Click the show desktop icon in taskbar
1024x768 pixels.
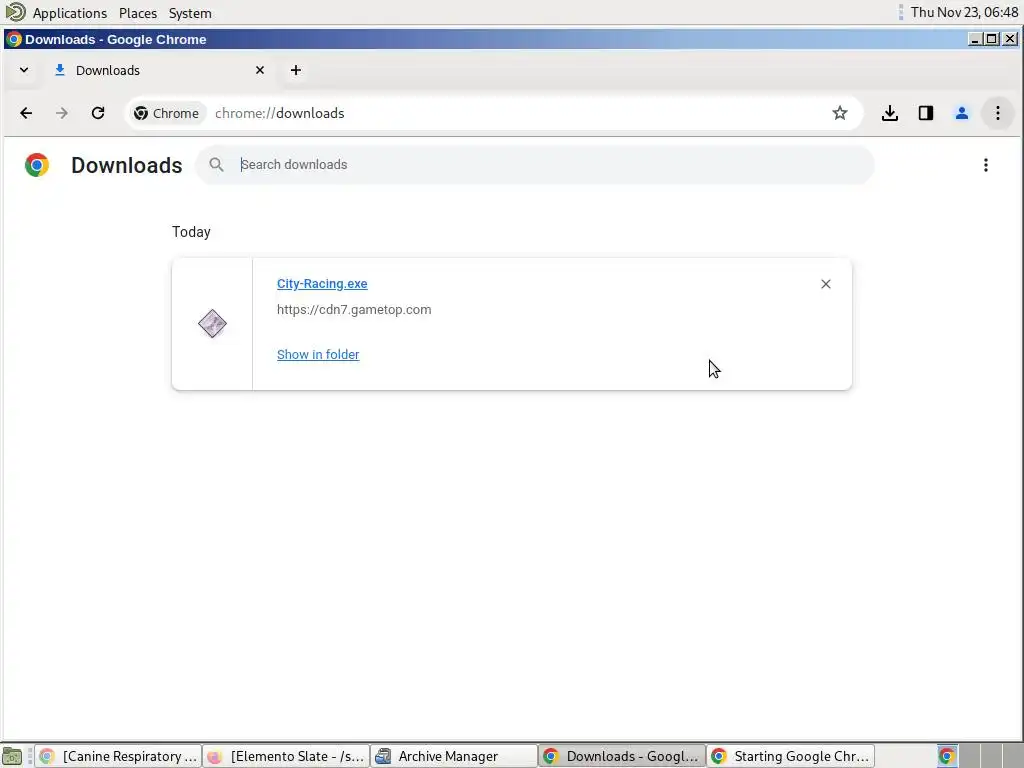(12, 756)
